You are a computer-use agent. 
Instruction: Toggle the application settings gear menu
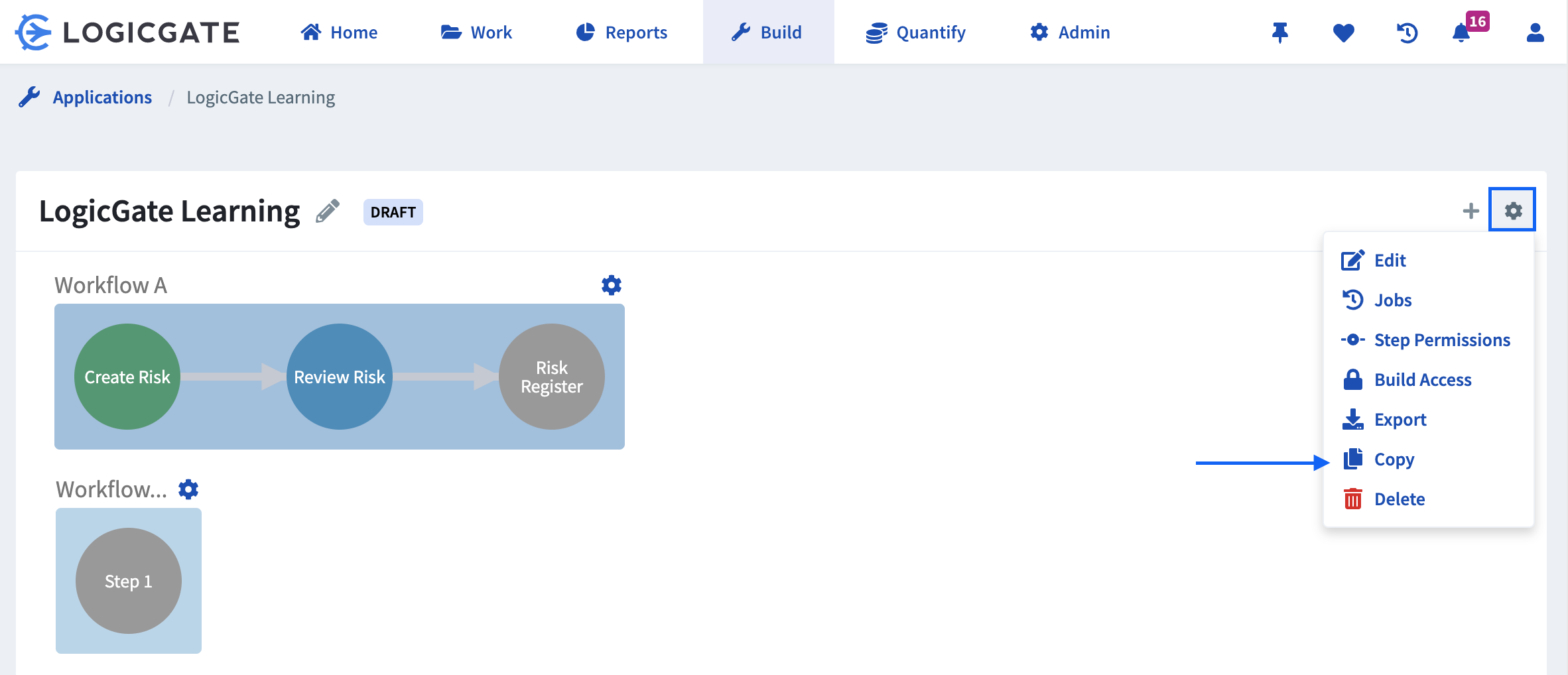tap(1512, 210)
